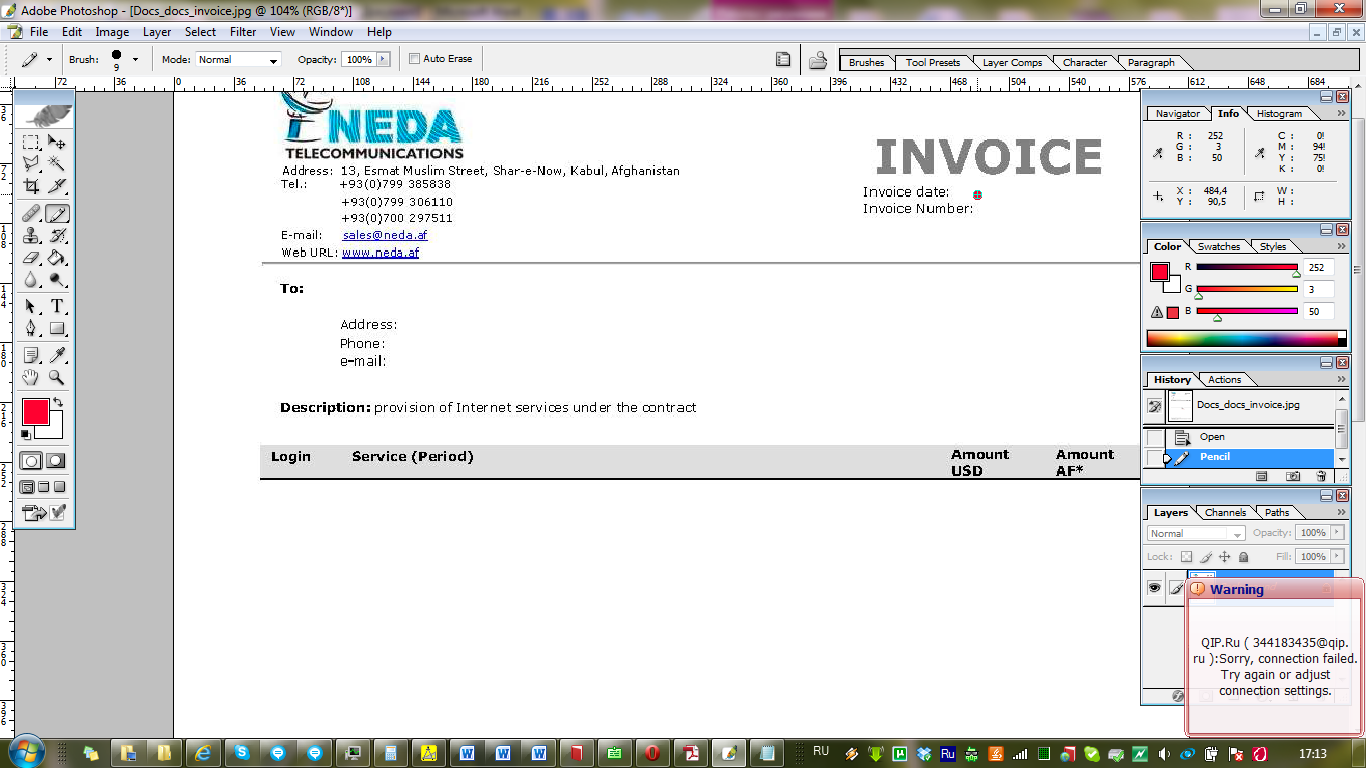The height and width of the screenshot is (768, 1366).
Task: Select the Clone Stamp tool
Action: 31,236
